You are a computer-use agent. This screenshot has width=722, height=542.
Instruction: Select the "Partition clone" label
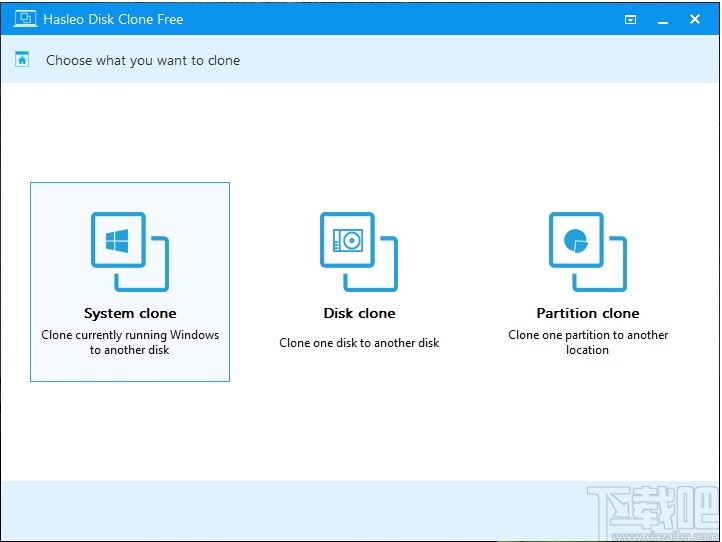588,313
